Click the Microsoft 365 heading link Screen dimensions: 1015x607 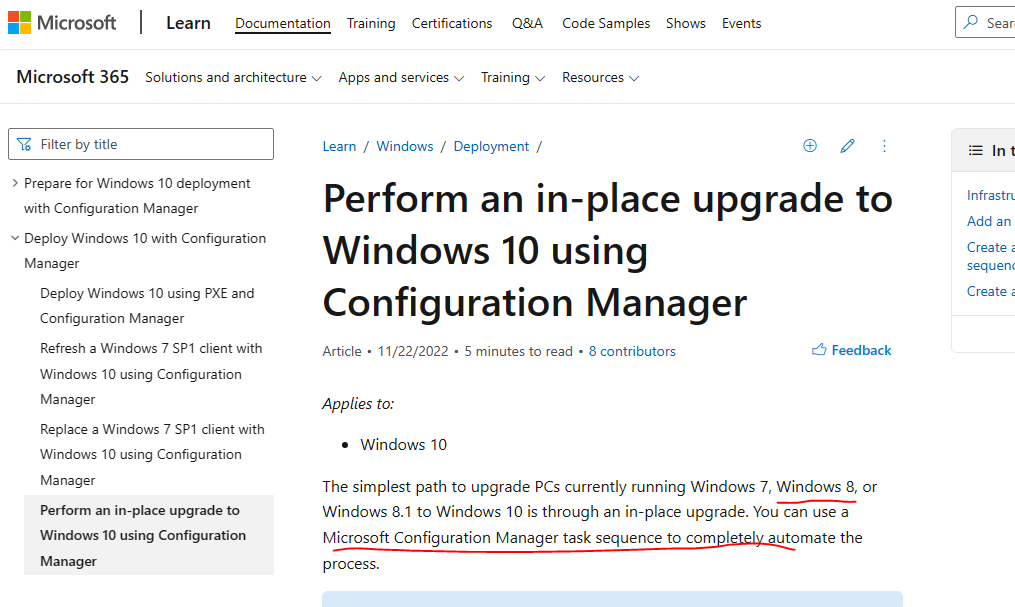(x=72, y=77)
